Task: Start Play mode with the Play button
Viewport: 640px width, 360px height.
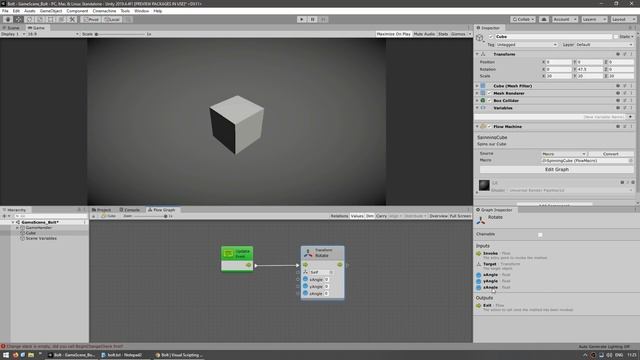Action: [302, 19]
